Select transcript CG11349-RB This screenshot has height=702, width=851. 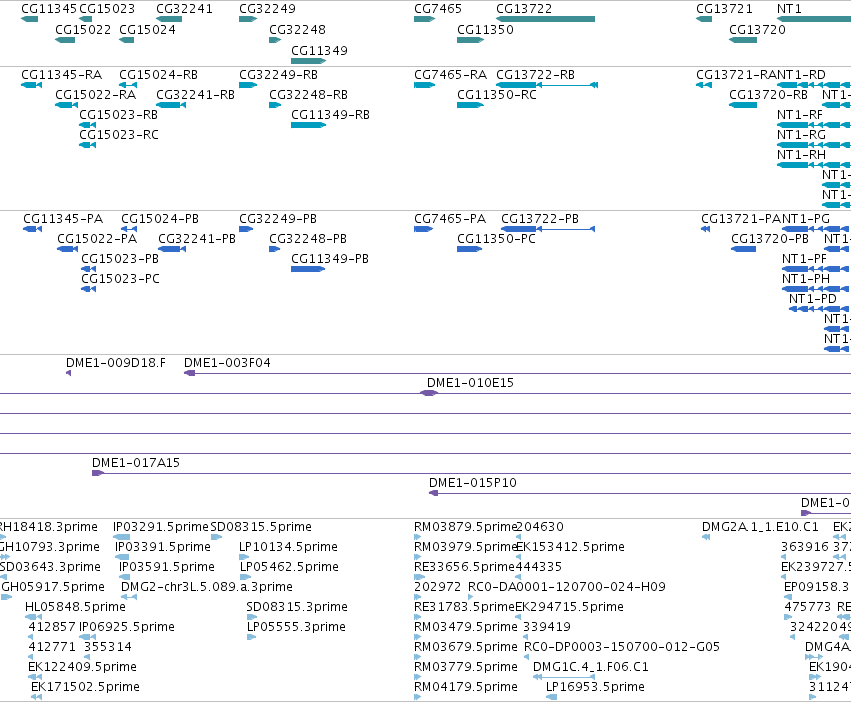(308, 125)
